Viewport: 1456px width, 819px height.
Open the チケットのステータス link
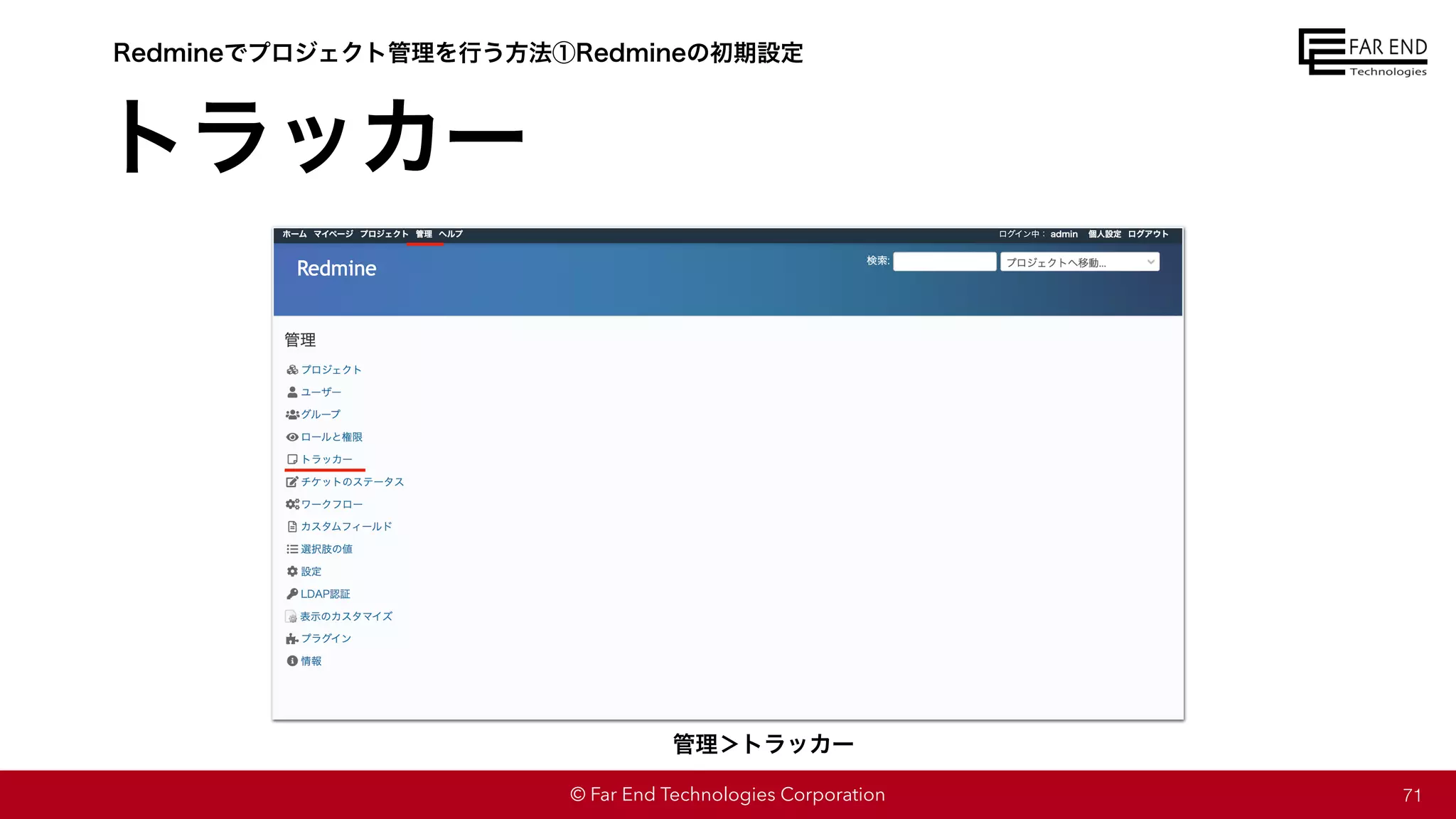click(352, 482)
